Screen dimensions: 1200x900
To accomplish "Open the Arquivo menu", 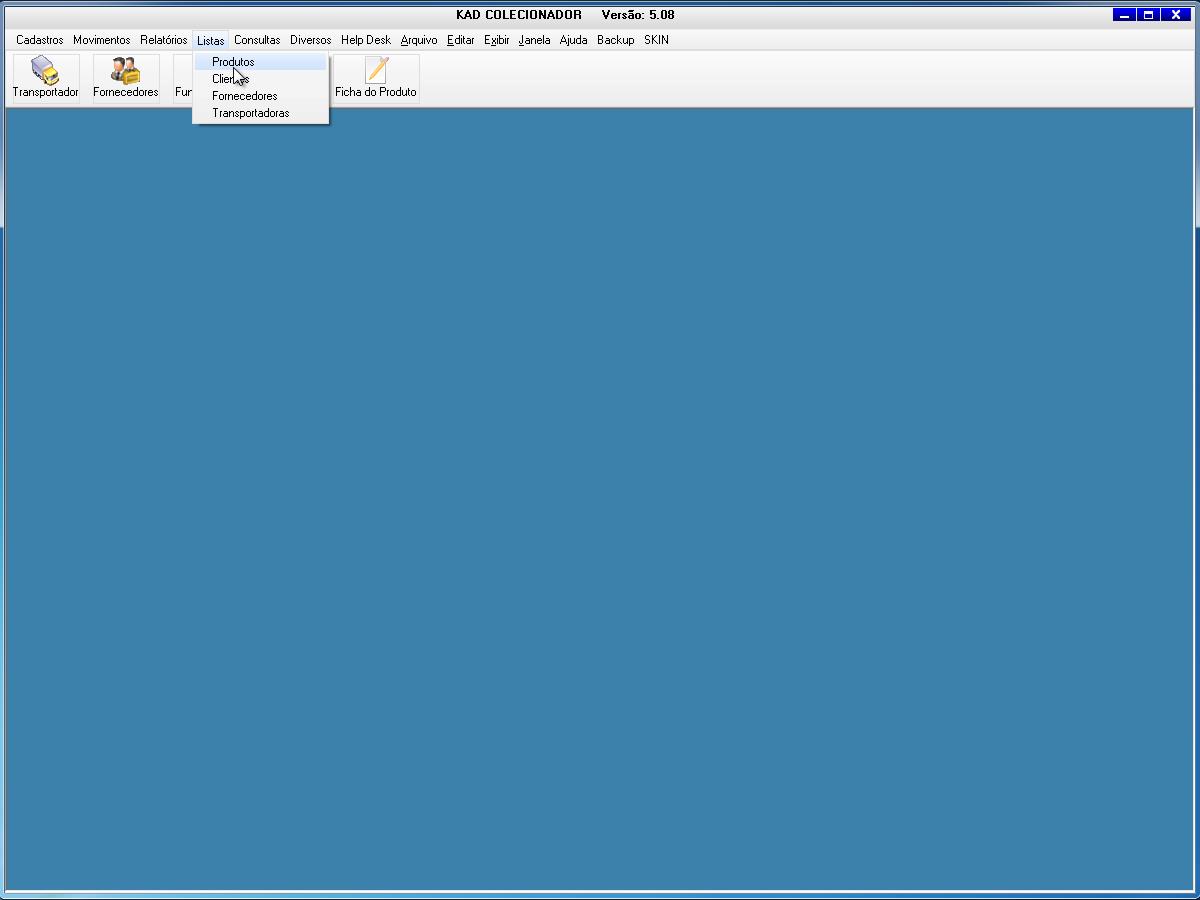I will (x=419, y=40).
